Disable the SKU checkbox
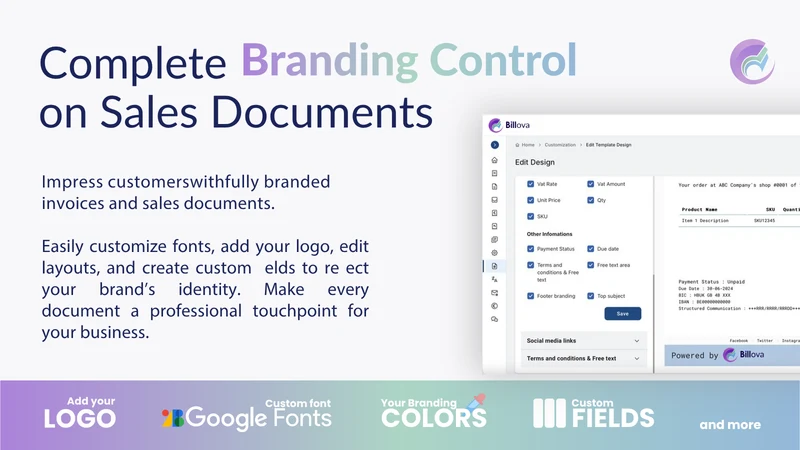This screenshot has height=450, width=800. [531, 216]
